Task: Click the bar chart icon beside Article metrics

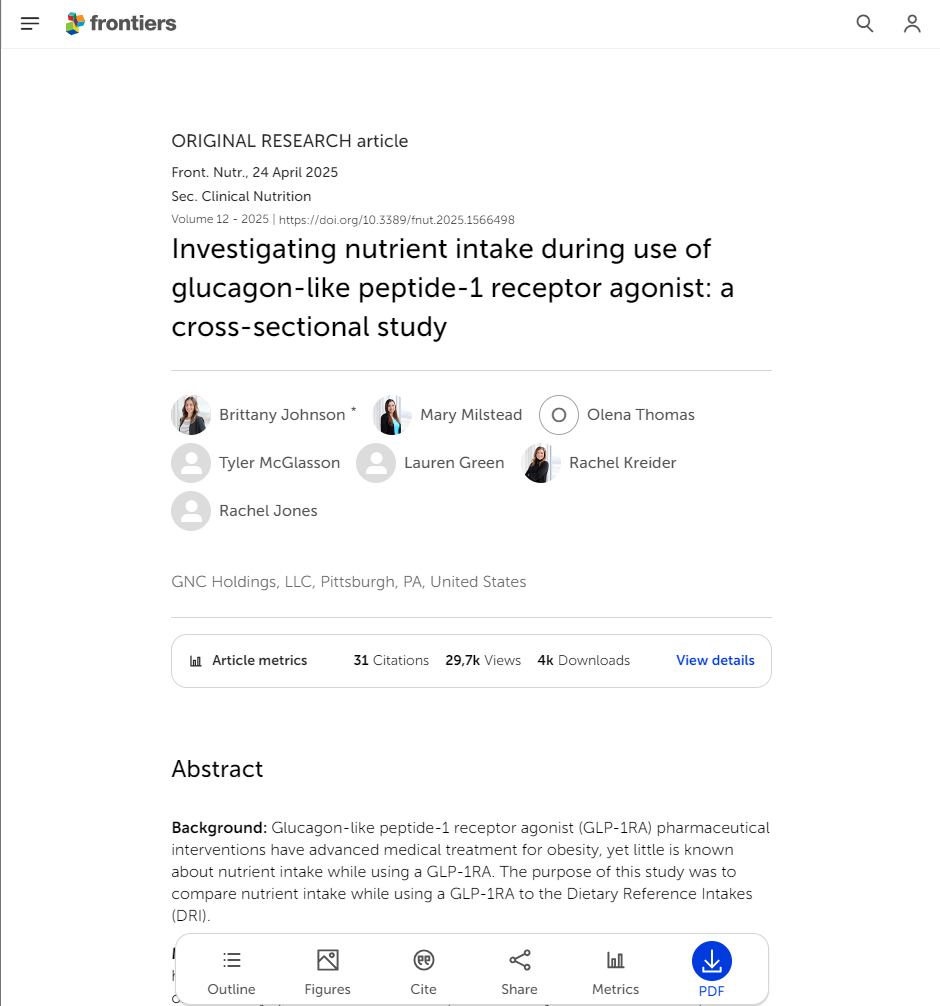Action: click(x=196, y=661)
